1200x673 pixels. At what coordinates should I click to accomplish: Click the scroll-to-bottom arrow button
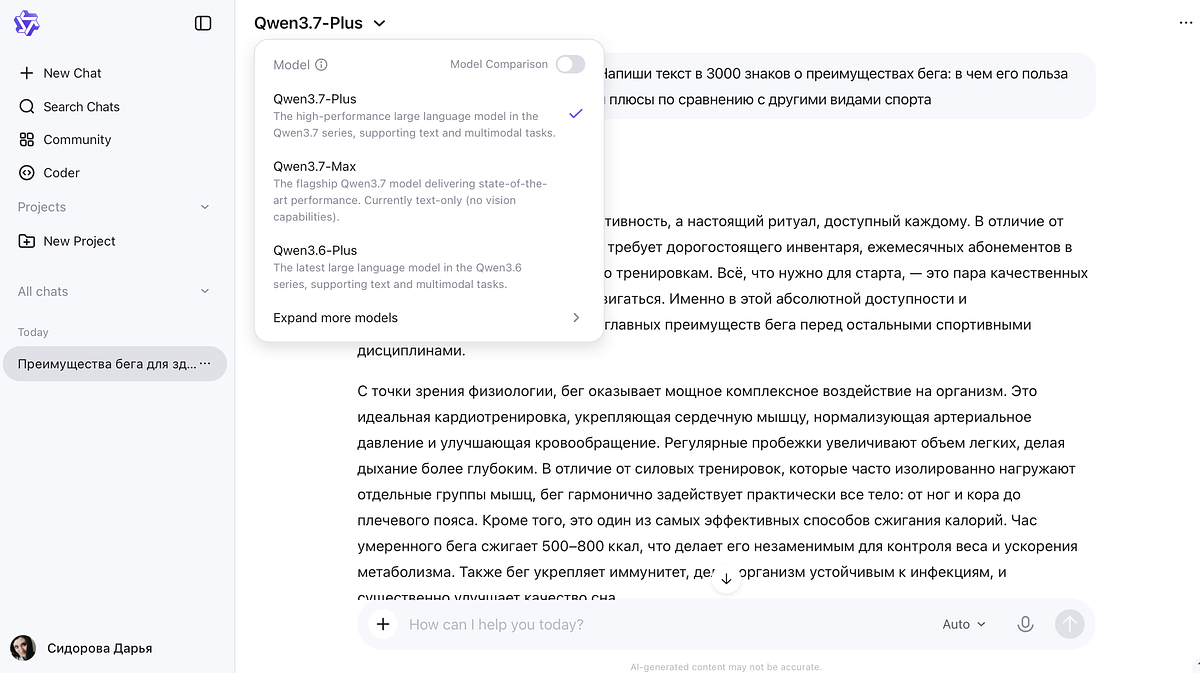tap(727, 579)
